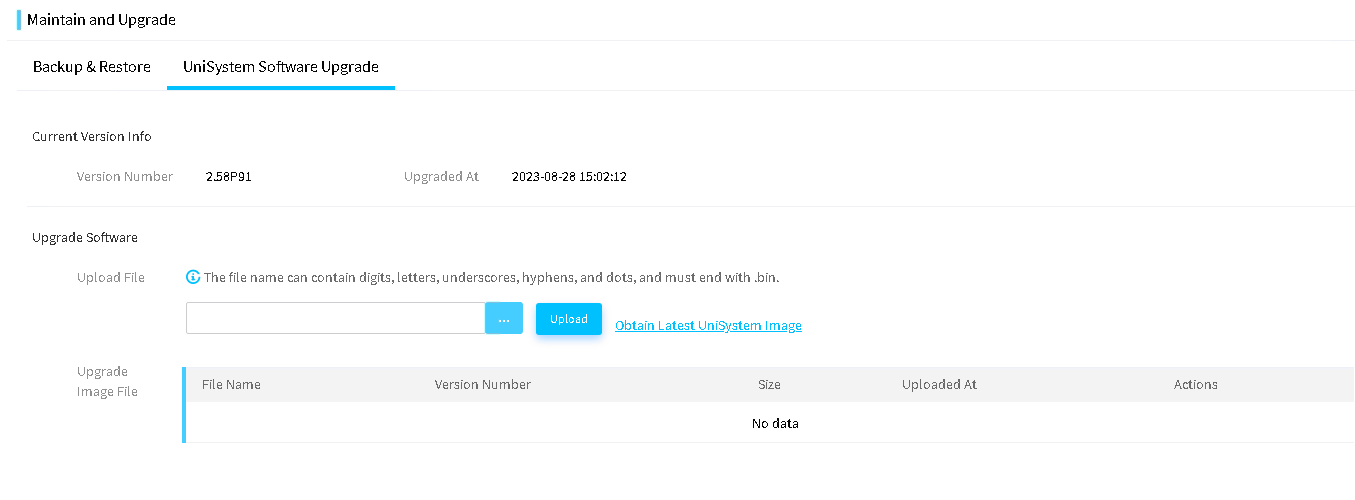The width and height of the screenshot is (1355, 500).
Task: Select the UniSystem Software Upgrade tab
Action: tap(280, 67)
